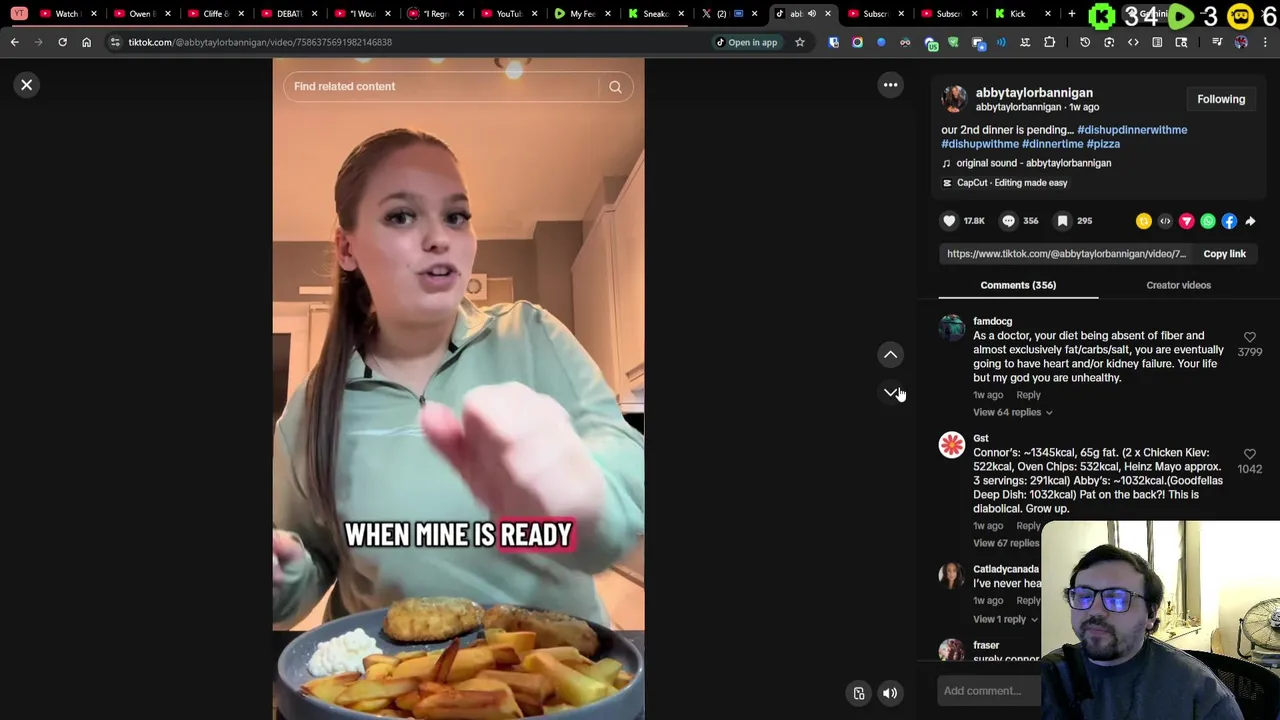The height and width of the screenshot is (720, 1280).
Task: Toggle the Following button
Action: [x=1221, y=99]
